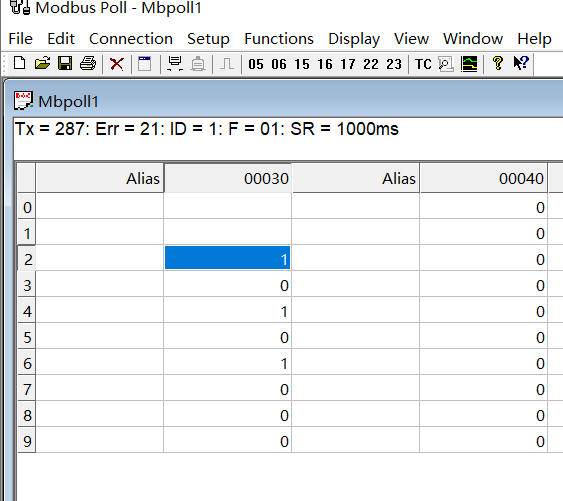Click the 00040 column header
The image size is (563, 501).
pyautogui.click(x=484, y=178)
